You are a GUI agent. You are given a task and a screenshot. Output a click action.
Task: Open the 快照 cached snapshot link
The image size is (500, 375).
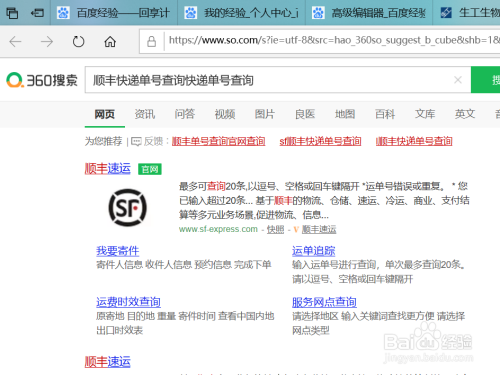[x=275, y=229]
